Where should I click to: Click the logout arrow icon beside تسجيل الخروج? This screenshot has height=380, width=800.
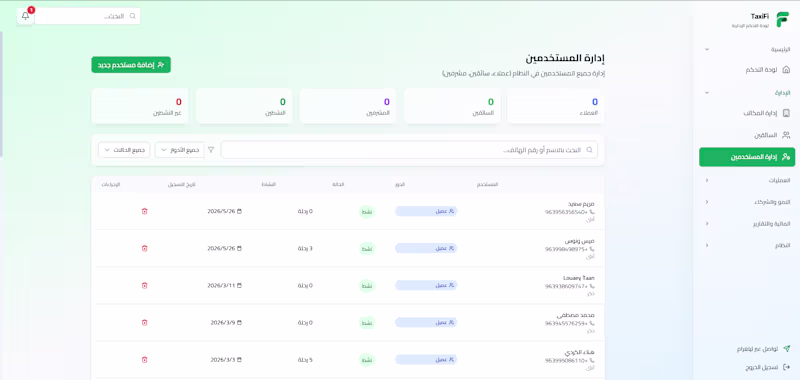click(x=786, y=367)
